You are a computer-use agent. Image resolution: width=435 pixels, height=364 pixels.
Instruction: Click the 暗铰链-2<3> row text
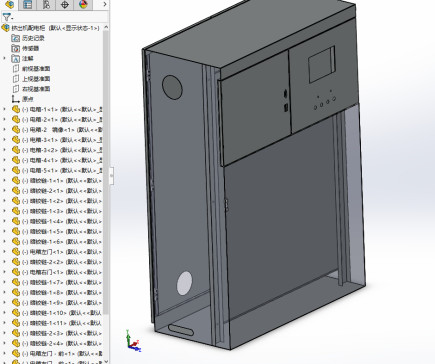pos(62,333)
